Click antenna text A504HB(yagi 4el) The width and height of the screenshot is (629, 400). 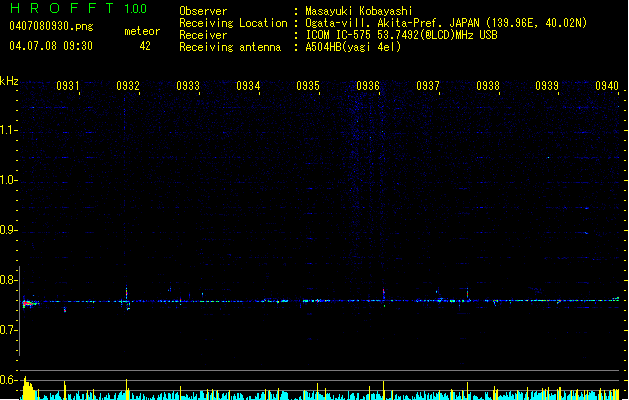353,47
